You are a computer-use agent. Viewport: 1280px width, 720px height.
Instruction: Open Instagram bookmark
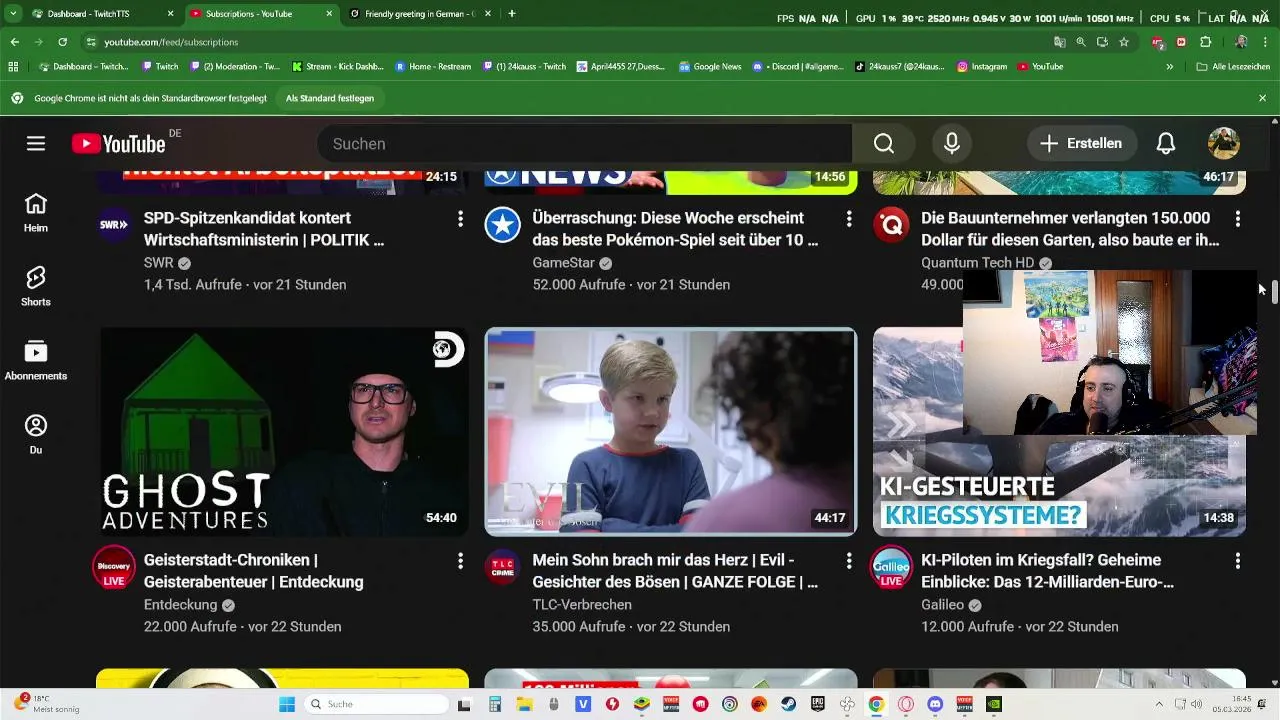click(x=982, y=67)
